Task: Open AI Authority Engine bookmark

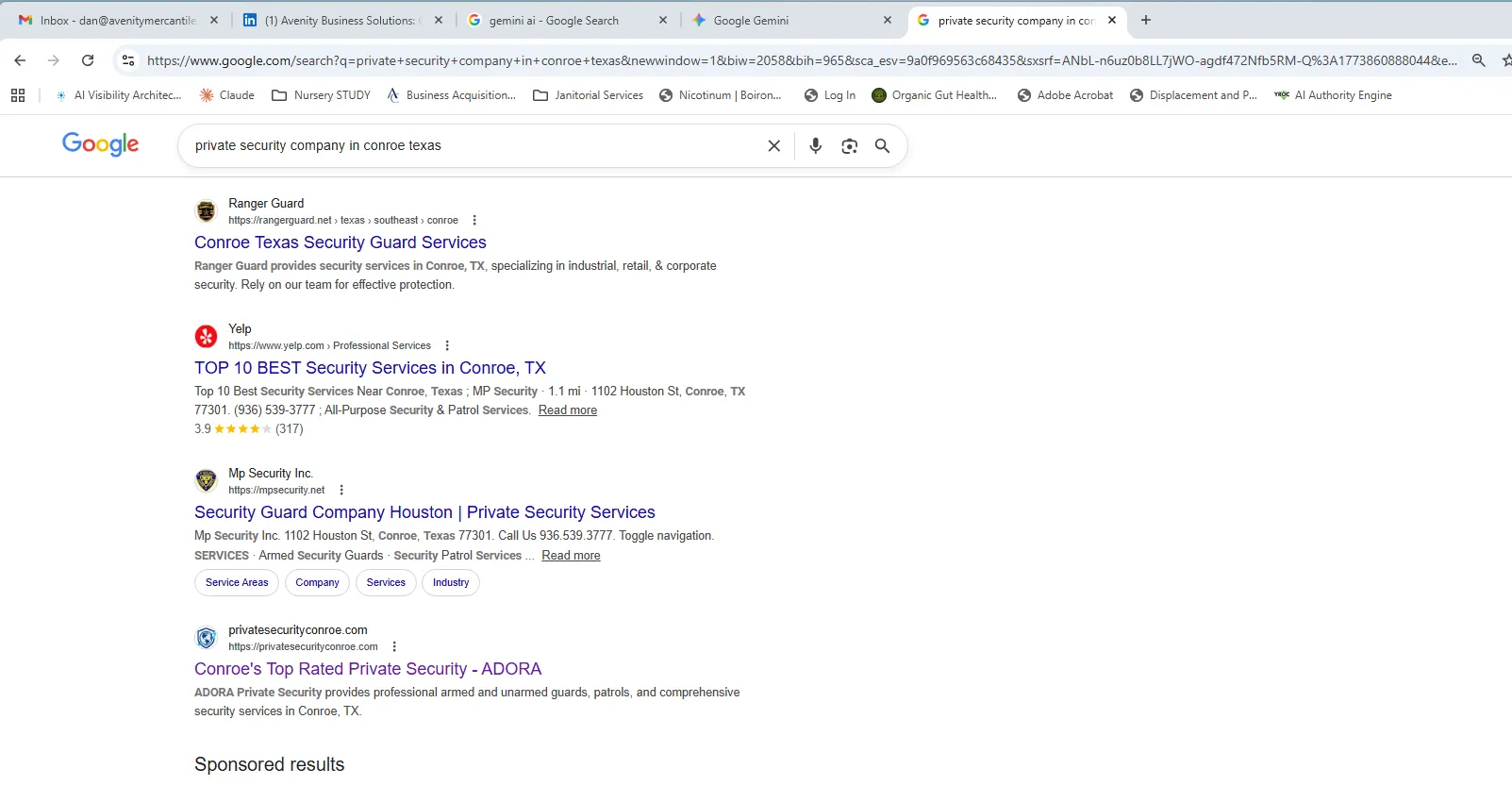Action: point(1333,95)
